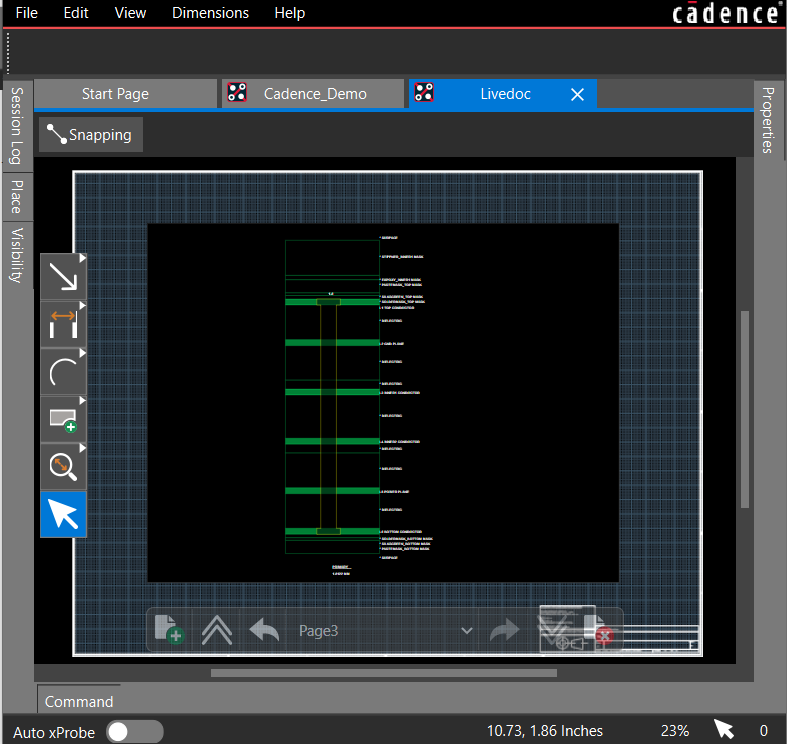The height and width of the screenshot is (744, 787).
Task: Open the Visibility side panel
Action: [x=17, y=255]
